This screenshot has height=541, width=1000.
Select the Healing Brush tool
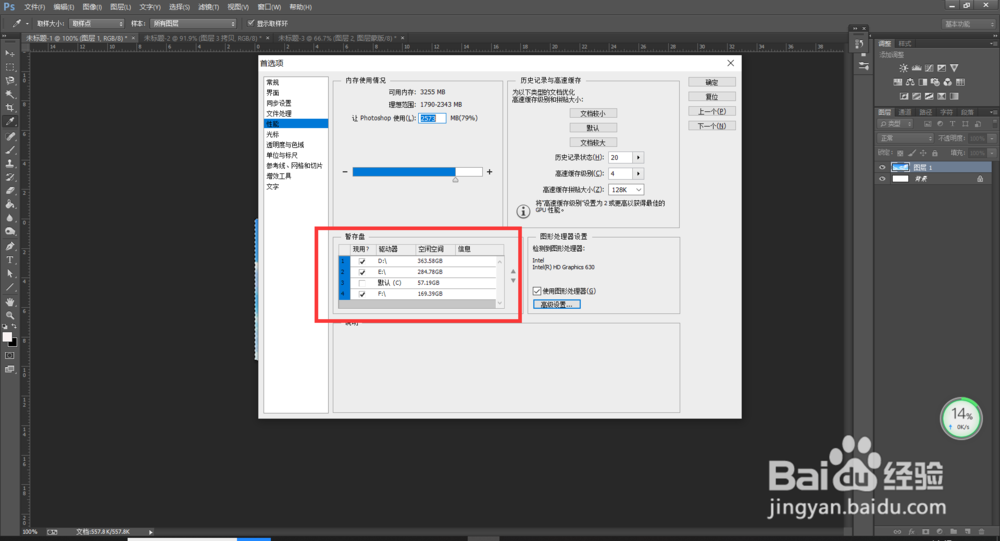tap(10, 137)
